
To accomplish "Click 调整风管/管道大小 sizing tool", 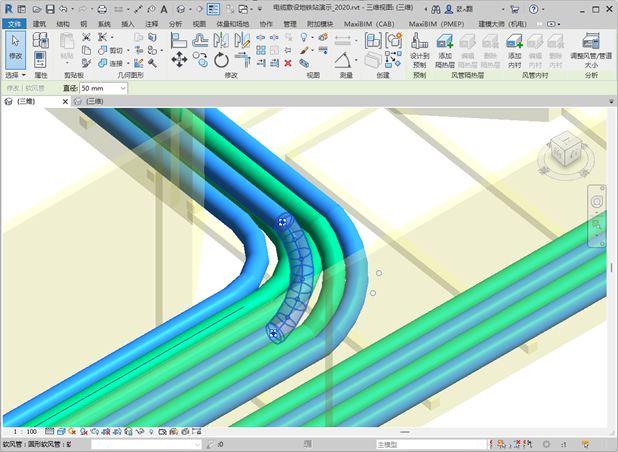I will point(590,42).
